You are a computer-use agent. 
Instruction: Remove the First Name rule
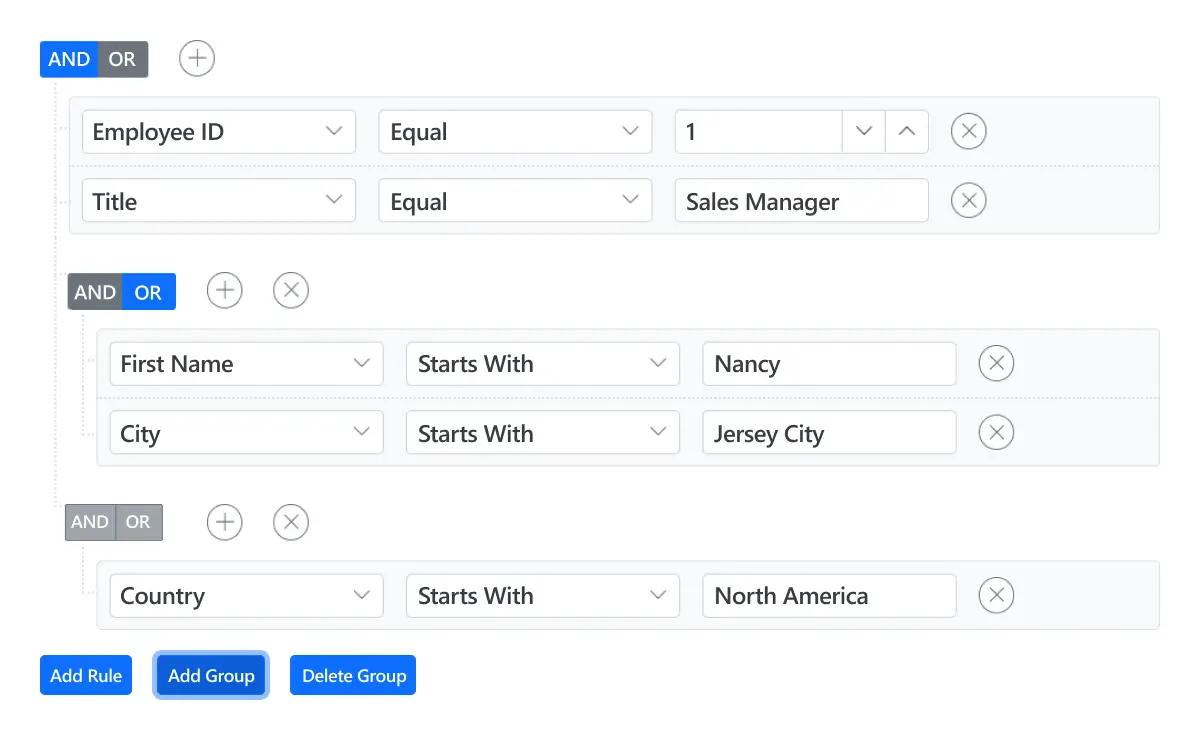pyautogui.click(x=996, y=363)
